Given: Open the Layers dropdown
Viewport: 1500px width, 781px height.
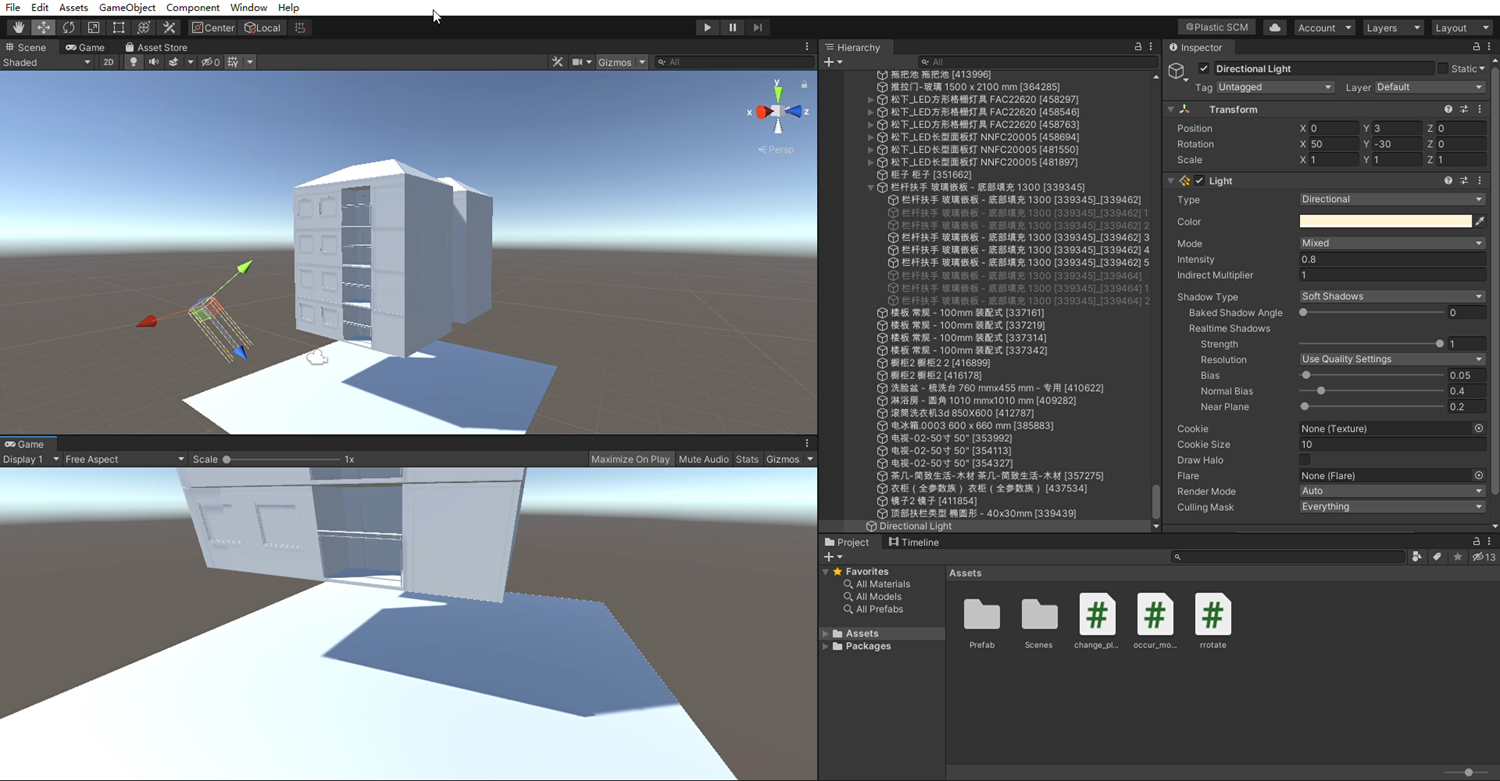Looking at the screenshot, I should point(1393,28).
